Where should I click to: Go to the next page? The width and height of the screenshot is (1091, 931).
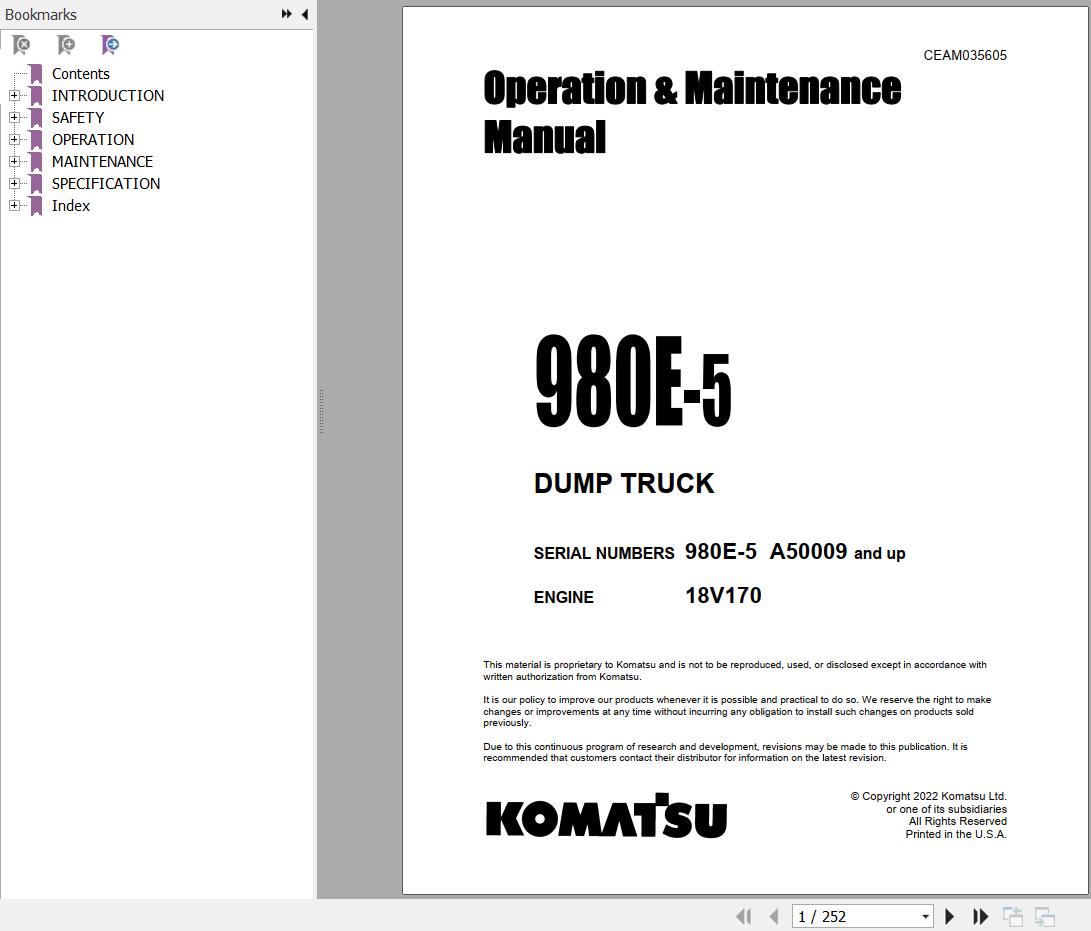pos(950,916)
